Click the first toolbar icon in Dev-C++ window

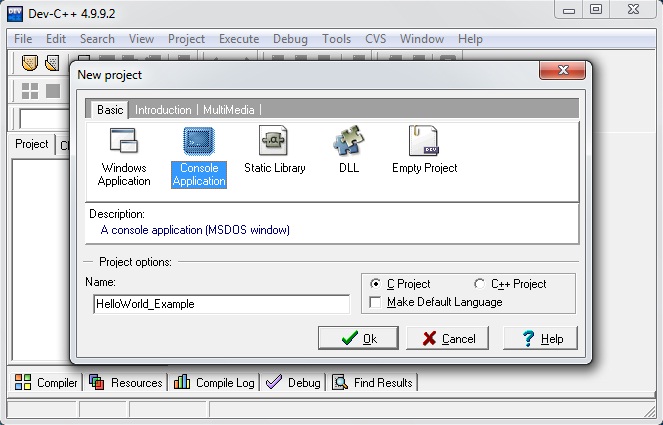pyautogui.click(x=30, y=63)
